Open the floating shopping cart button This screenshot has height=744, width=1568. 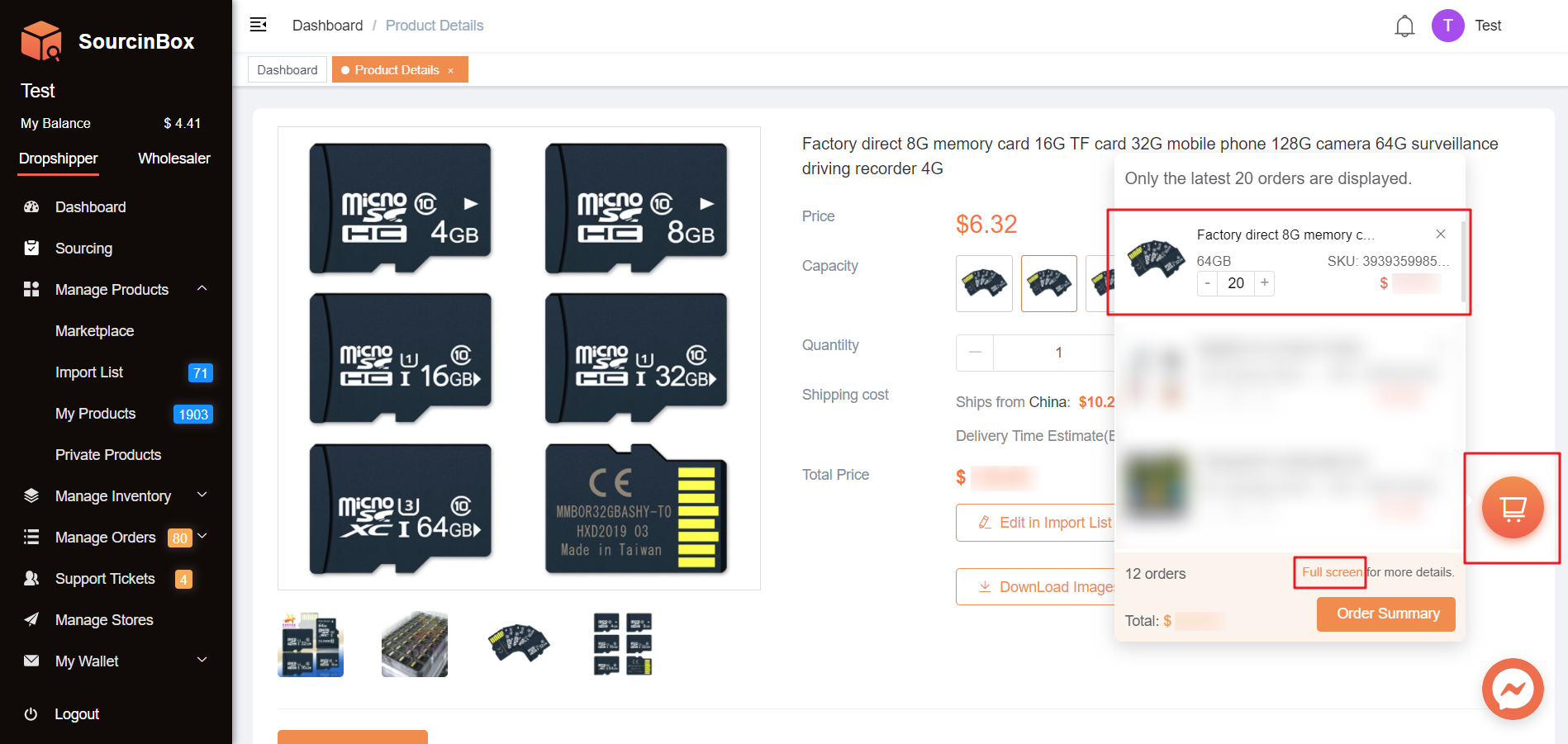[1512, 508]
